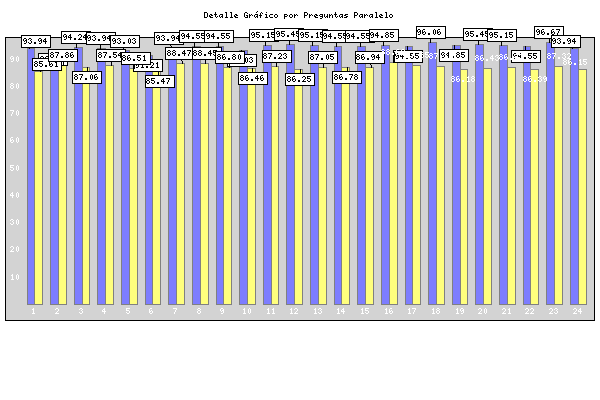
Task: Click the y-axis tick label 90
Action: [x=15, y=59]
